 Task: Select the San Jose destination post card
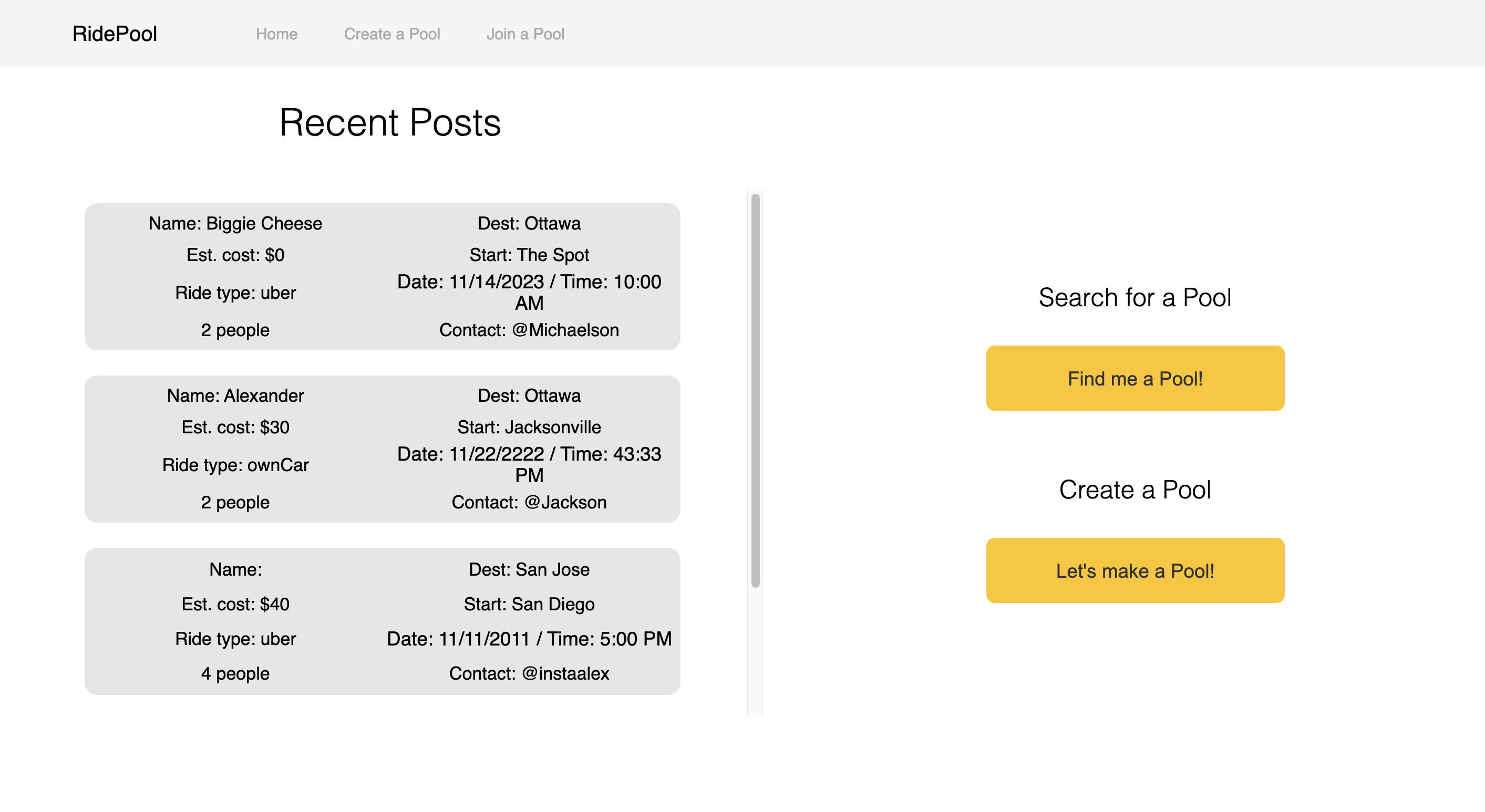point(381,621)
